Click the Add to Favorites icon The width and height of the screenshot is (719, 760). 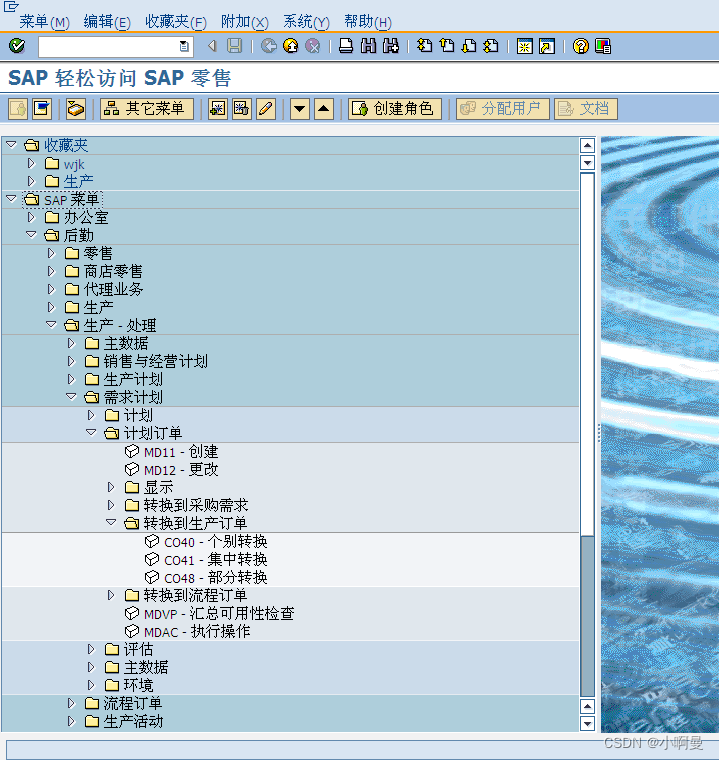[x=217, y=109]
